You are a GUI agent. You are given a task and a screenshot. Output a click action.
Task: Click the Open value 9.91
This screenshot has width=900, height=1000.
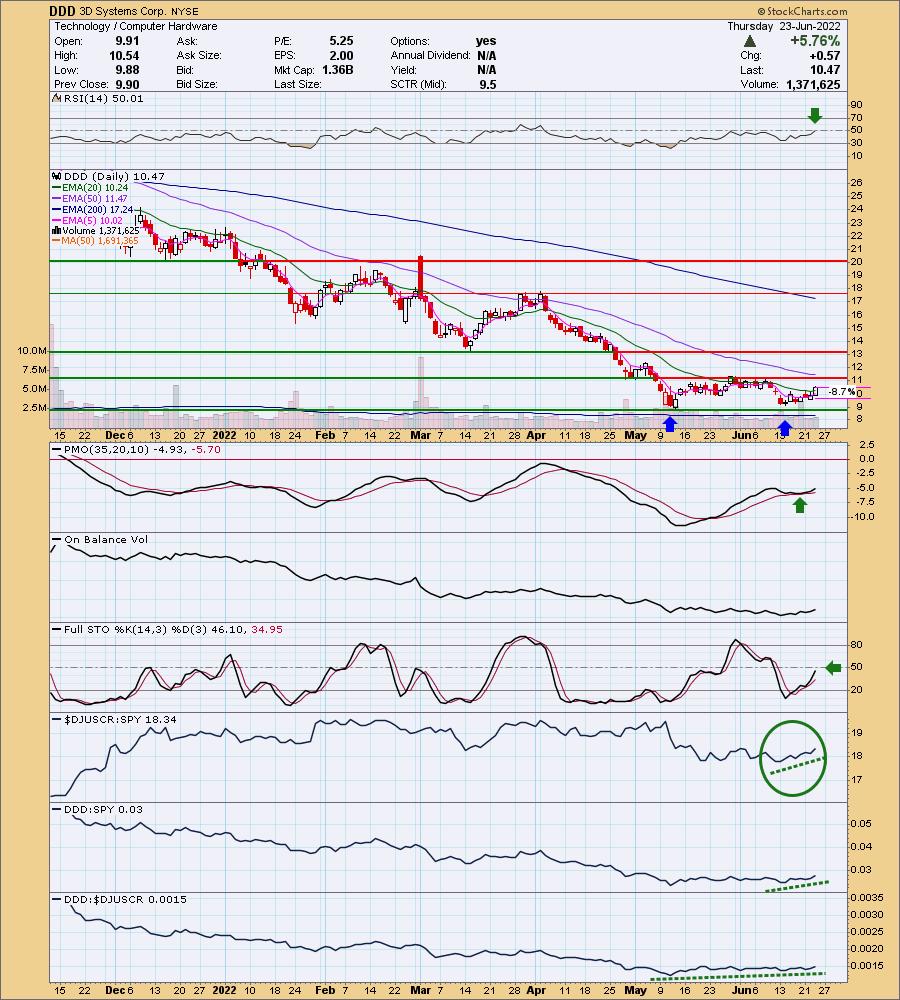(128, 41)
